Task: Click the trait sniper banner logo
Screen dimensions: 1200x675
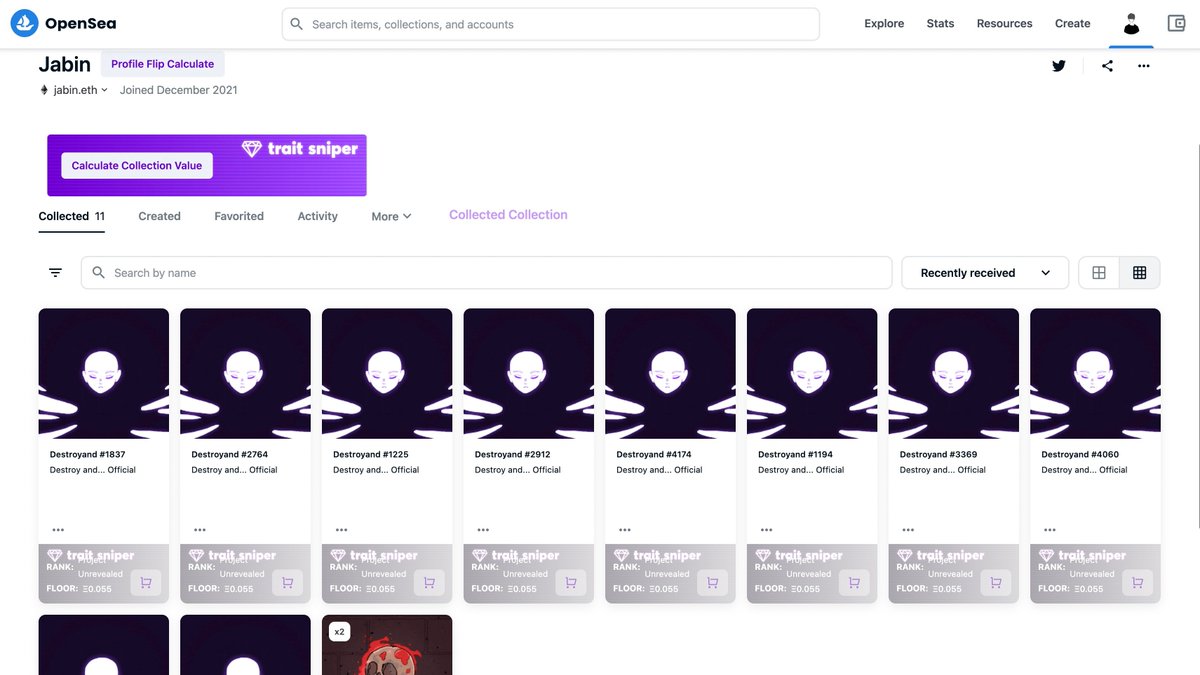Action: click(300, 149)
